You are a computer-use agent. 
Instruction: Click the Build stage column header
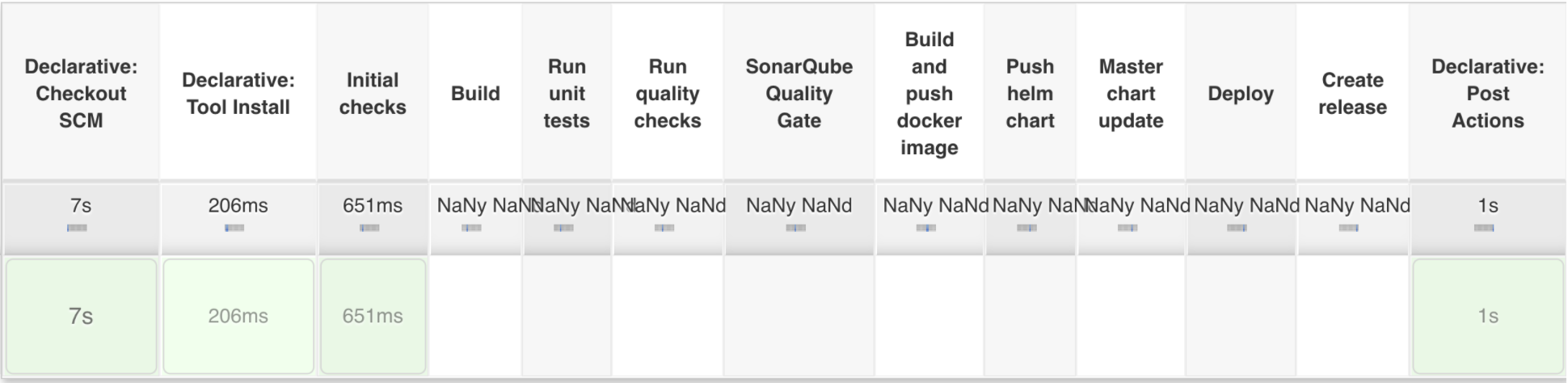(x=475, y=94)
